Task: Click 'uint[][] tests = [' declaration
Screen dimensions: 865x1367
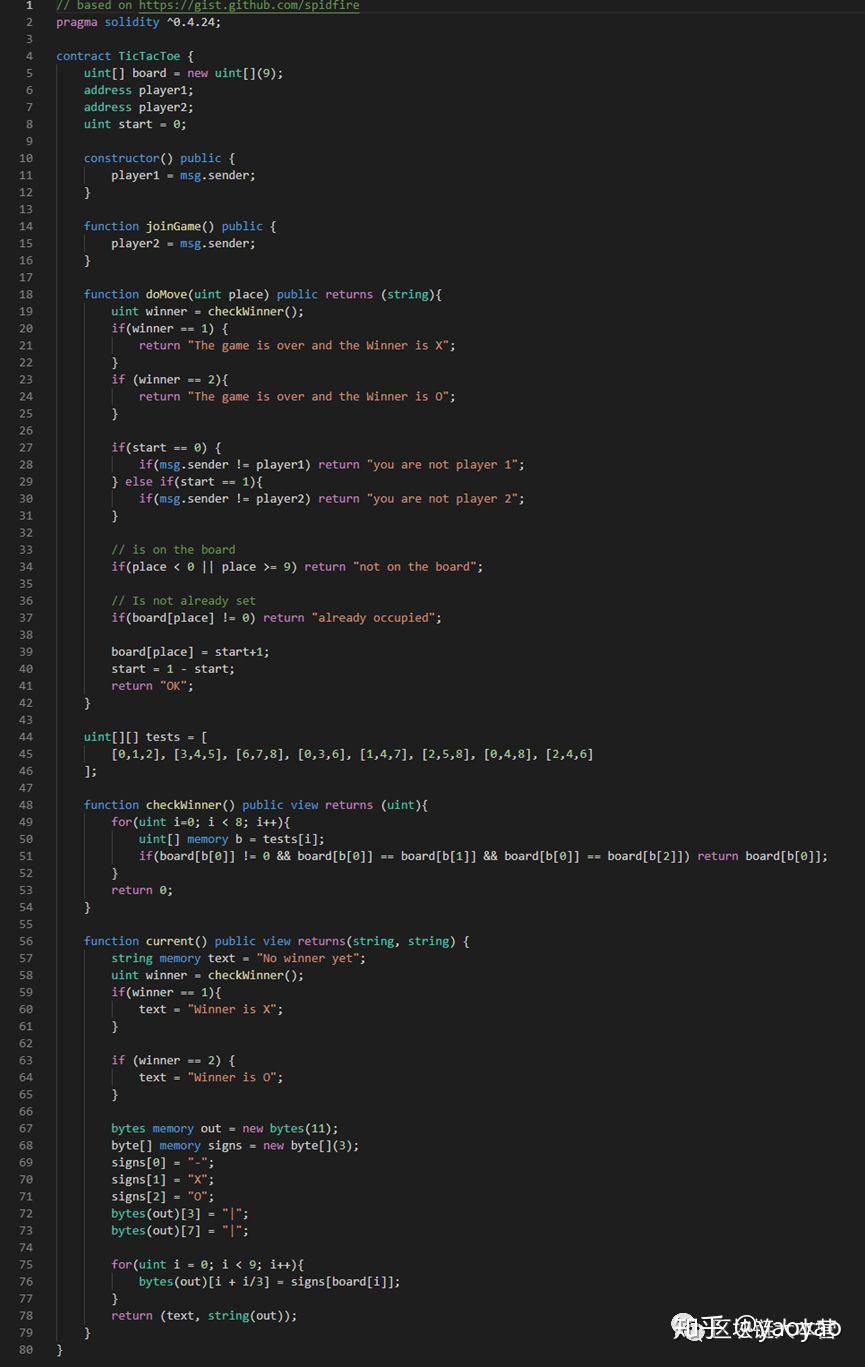Action: (146, 737)
